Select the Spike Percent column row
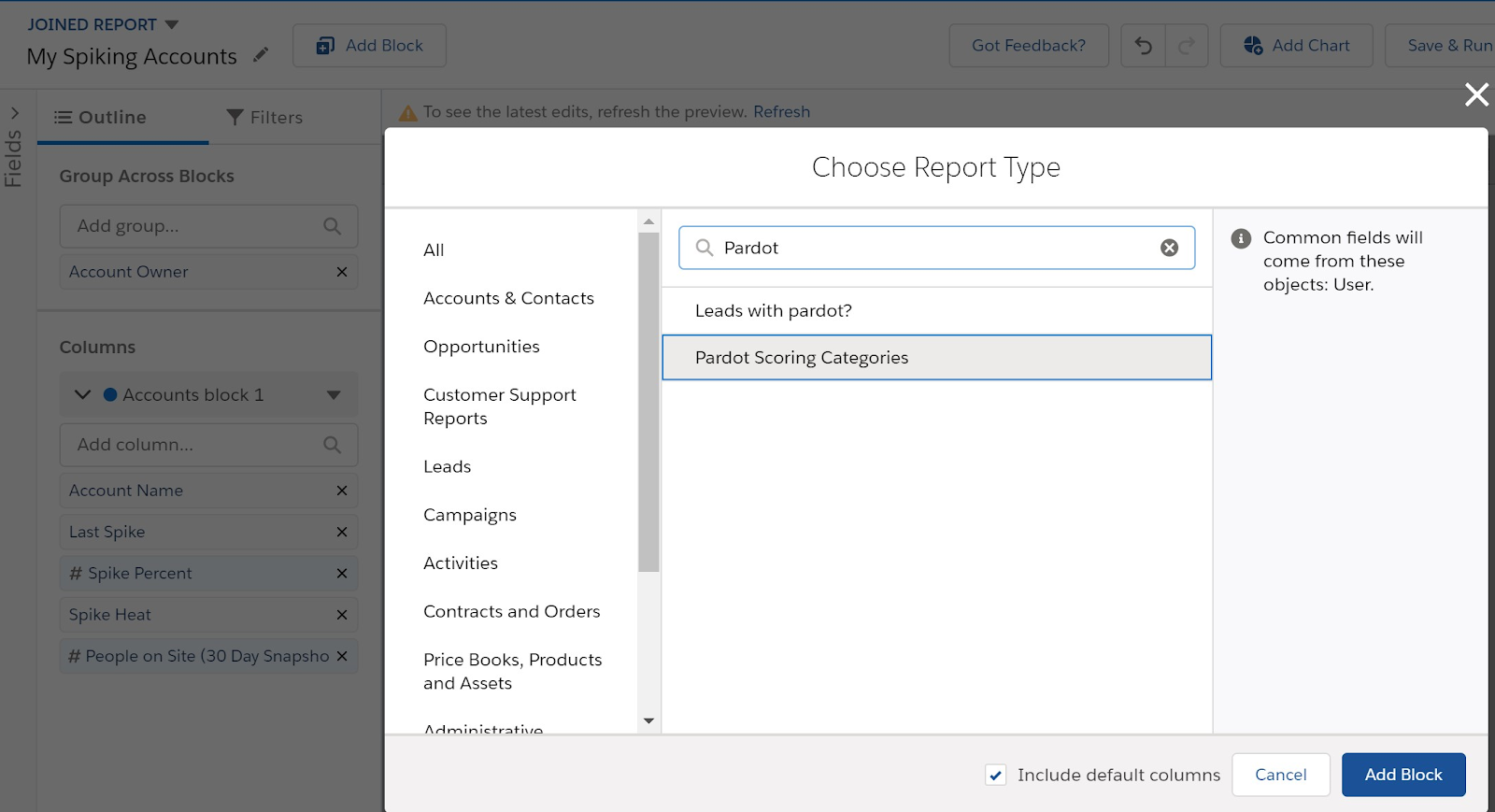The width and height of the screenshot is (1495, 812). click(208, 574)
